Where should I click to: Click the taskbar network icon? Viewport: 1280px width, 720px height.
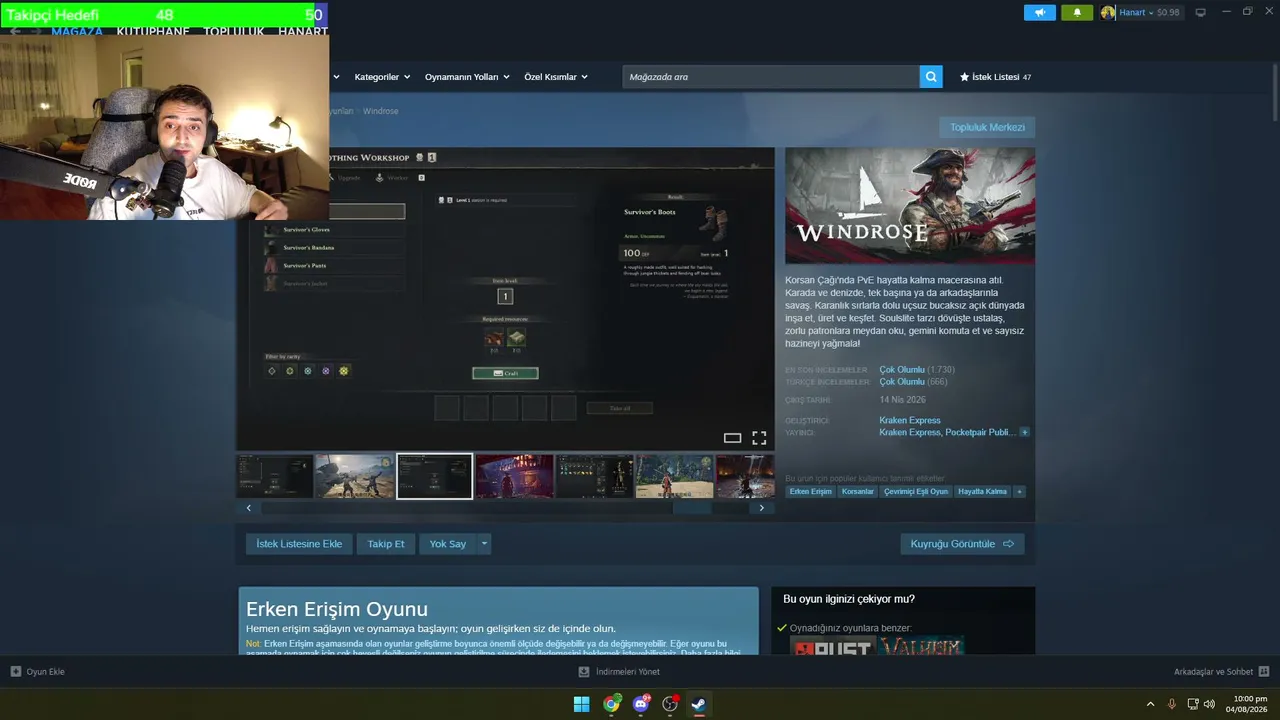tap(1192, 704)
